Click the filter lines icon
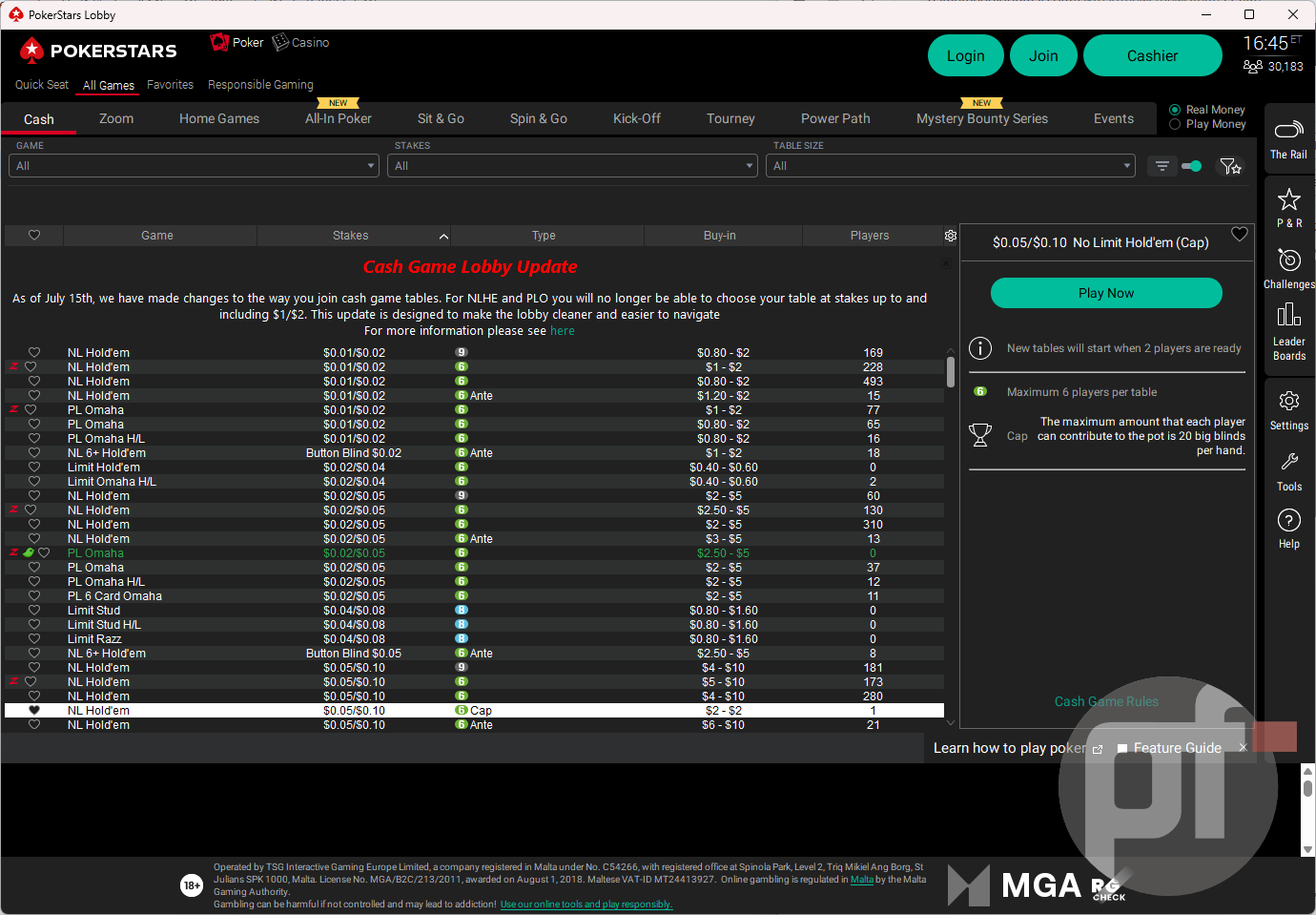 [x=1162, y=166]
